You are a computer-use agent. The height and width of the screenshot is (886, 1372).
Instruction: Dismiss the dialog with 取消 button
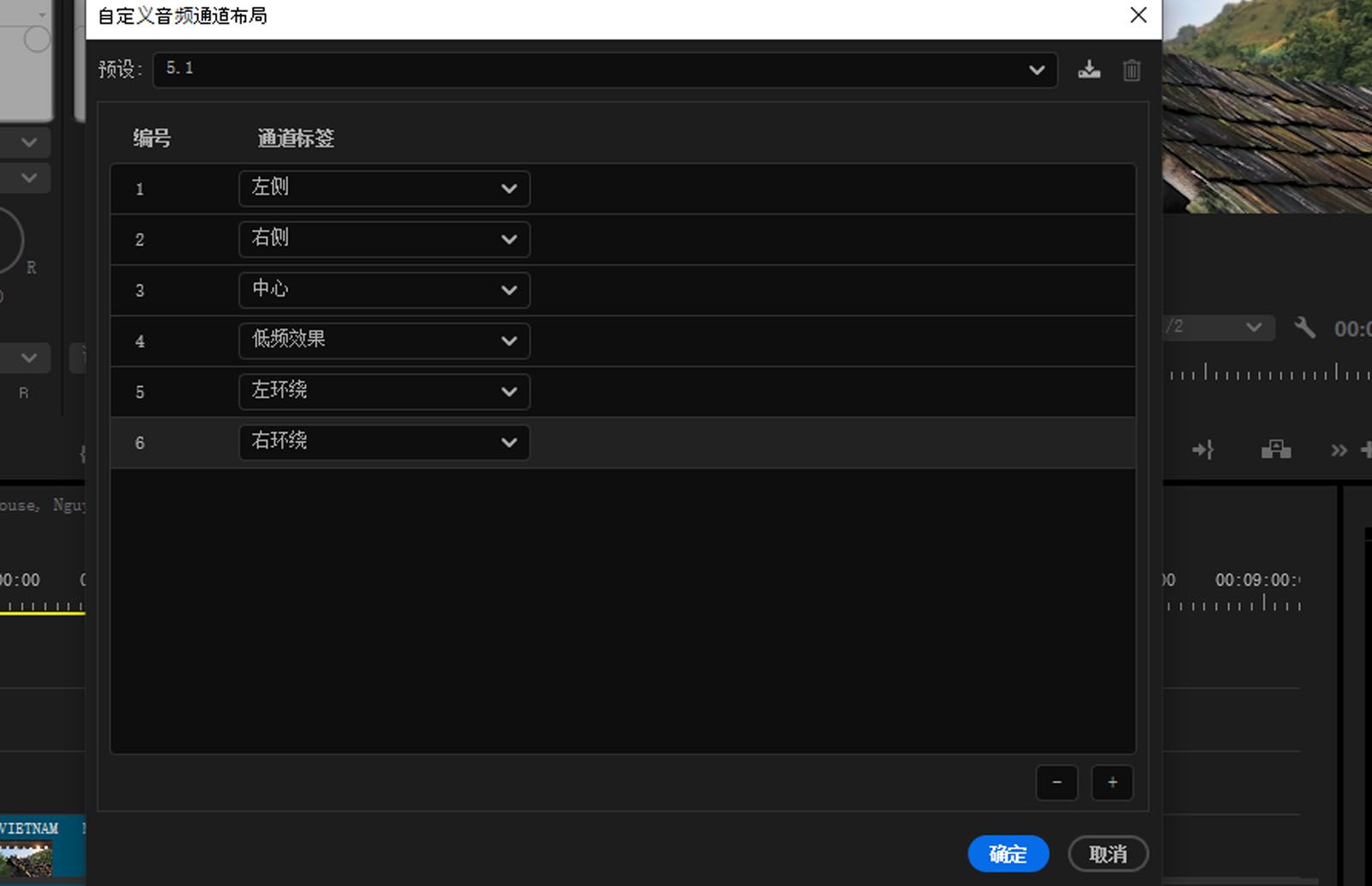1108,853
